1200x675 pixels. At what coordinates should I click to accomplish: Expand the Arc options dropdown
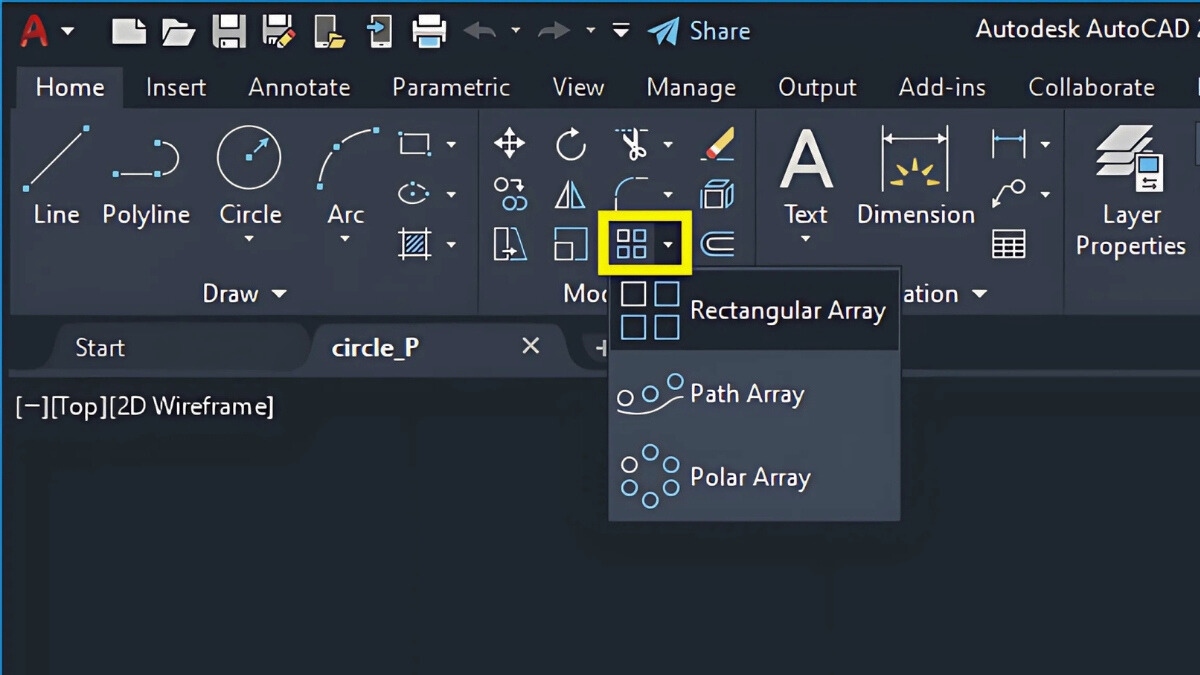click(345, 240)
